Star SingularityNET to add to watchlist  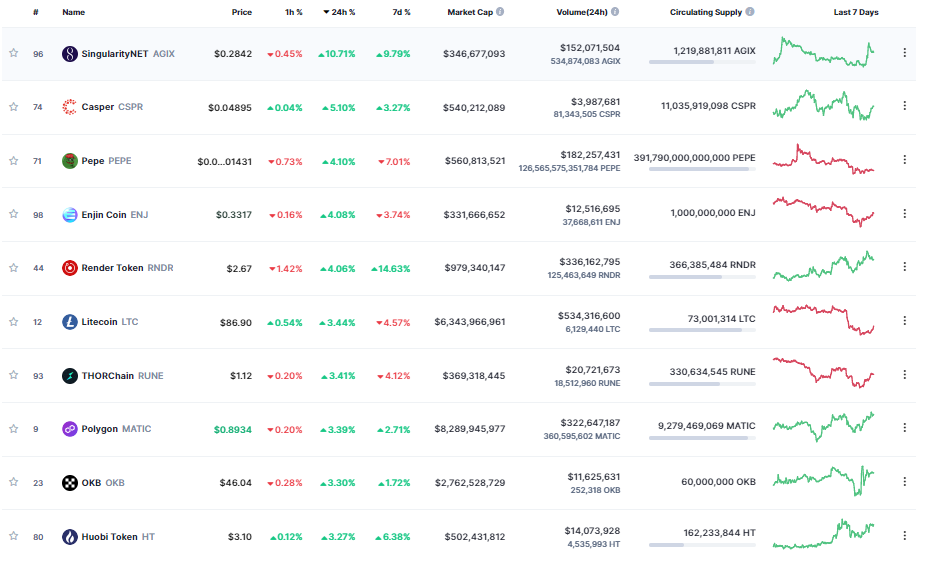coord(14,53)
